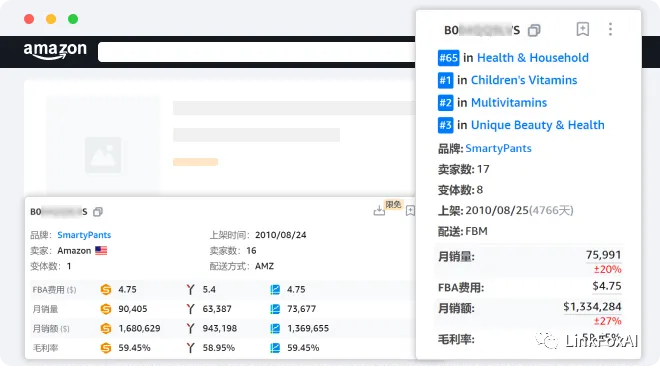
Task: Open the Multivitamins category link
Action: (x=509, y=102)
